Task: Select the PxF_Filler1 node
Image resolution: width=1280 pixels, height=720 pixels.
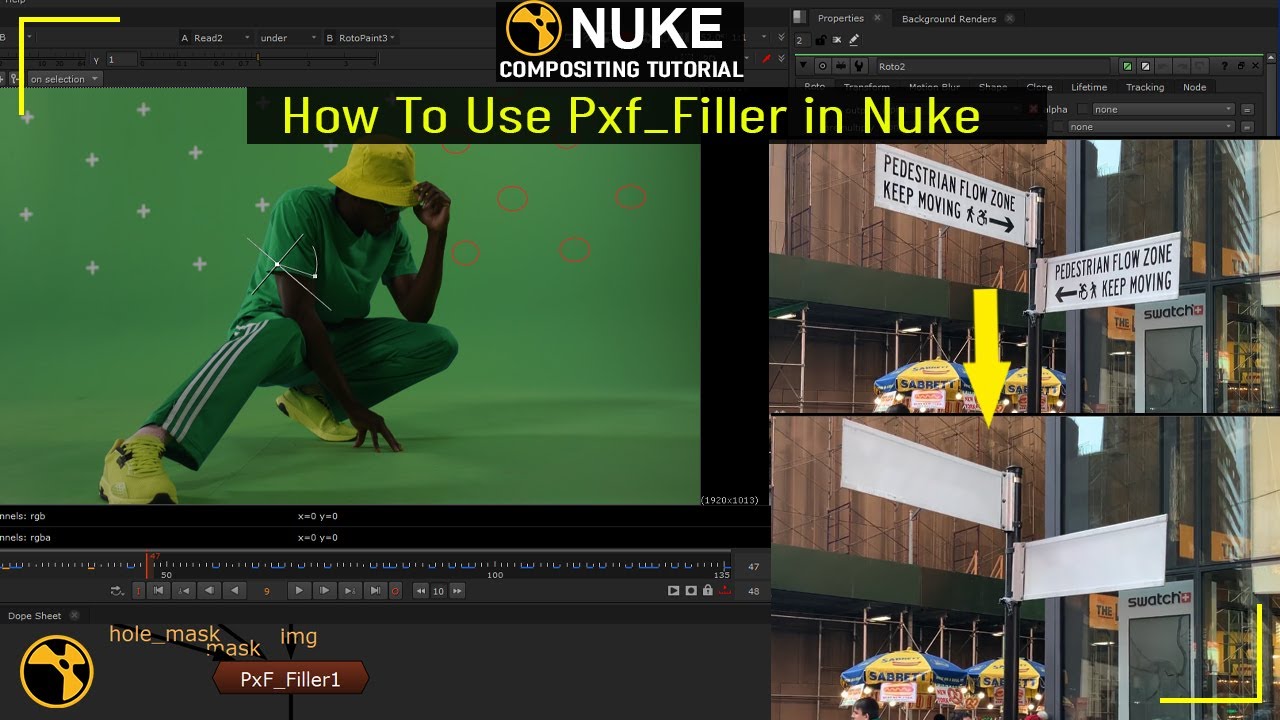Action: point(291,679)
